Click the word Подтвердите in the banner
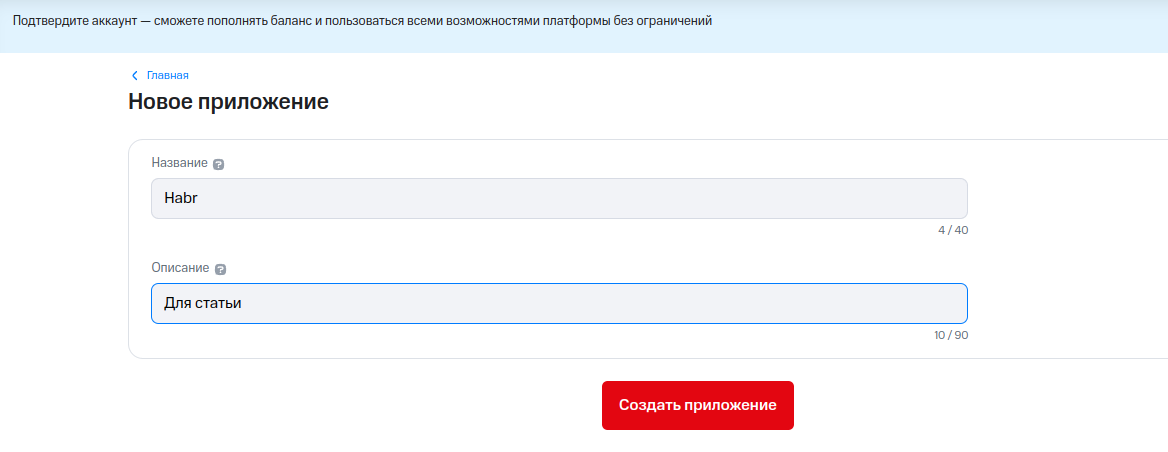This screenshot has height=452, width=1168. tap(45, 21)
